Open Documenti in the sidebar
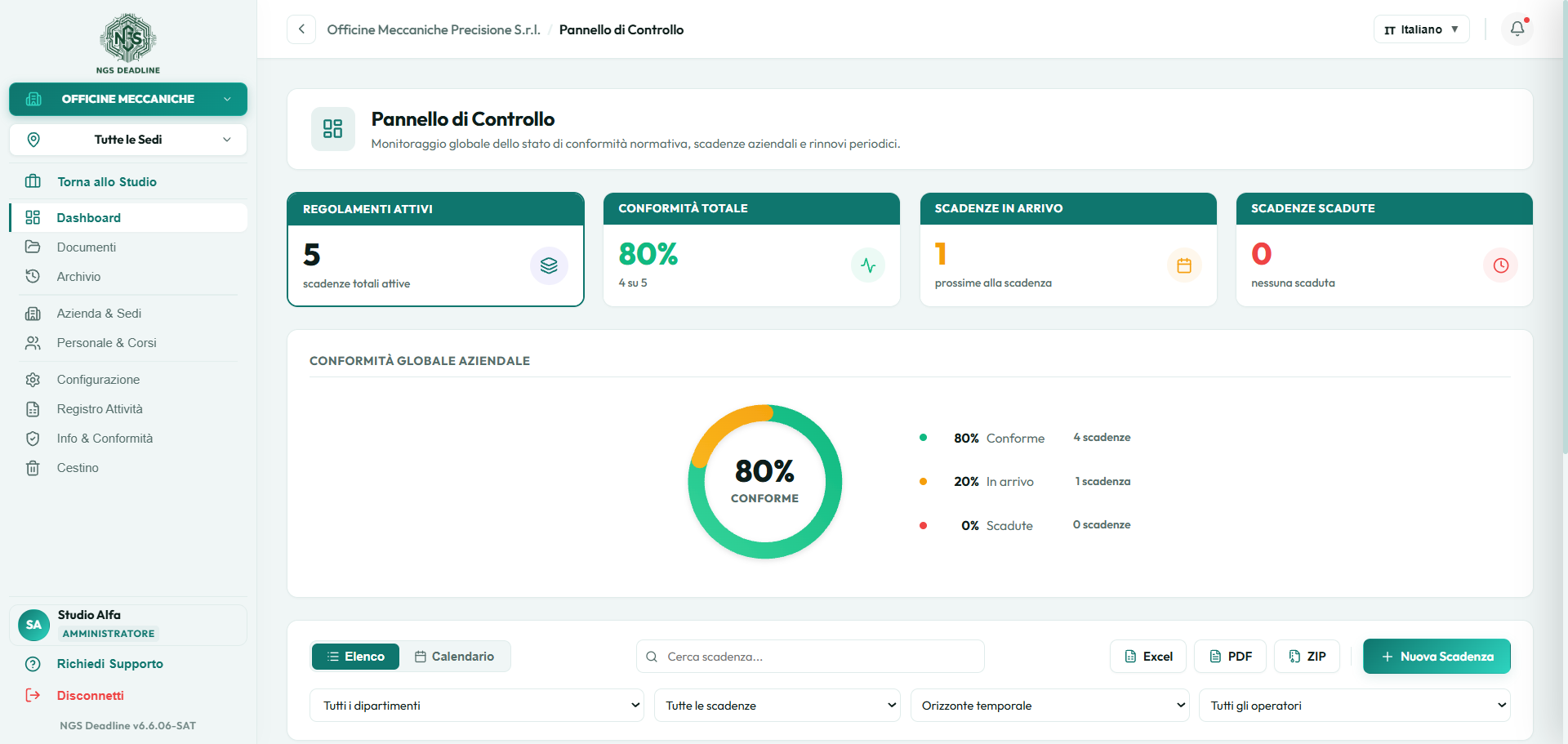The width and height of the screenshot is (1568, 744). click(128, 247)
